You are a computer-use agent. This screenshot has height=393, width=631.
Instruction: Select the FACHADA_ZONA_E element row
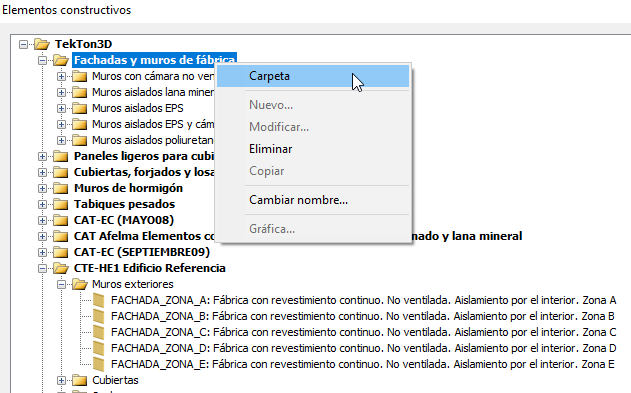pyautogui.click(x=363, y=364)
